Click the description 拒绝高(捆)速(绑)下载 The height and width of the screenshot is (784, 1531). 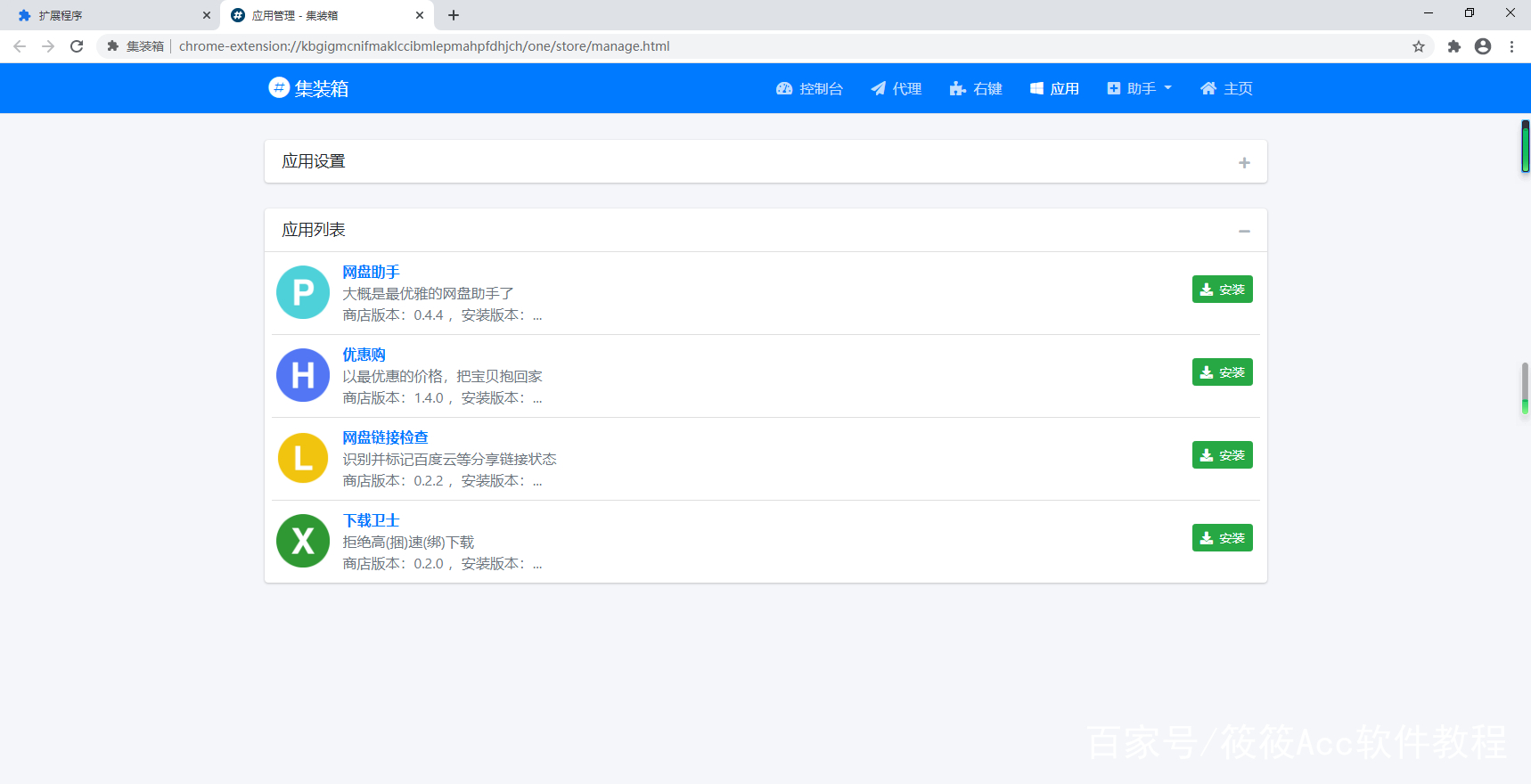[x=408, y=542]
